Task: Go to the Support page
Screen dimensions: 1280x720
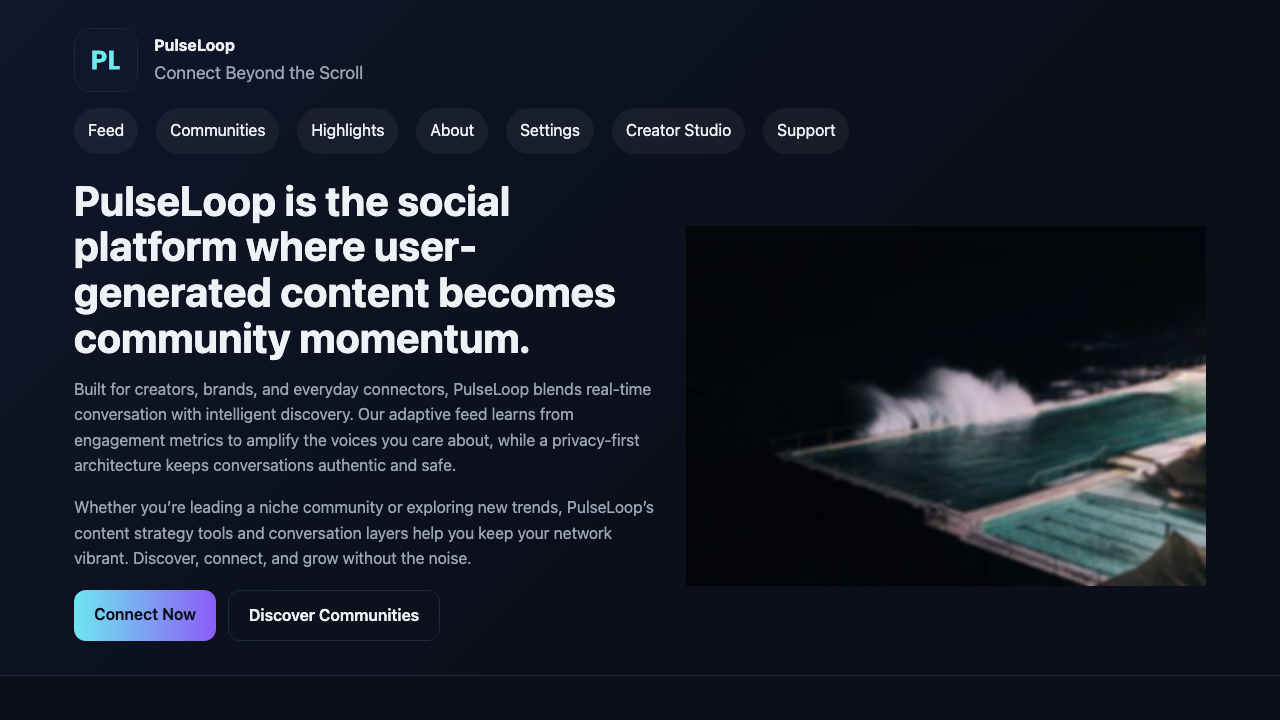Action: click(806, 130)
